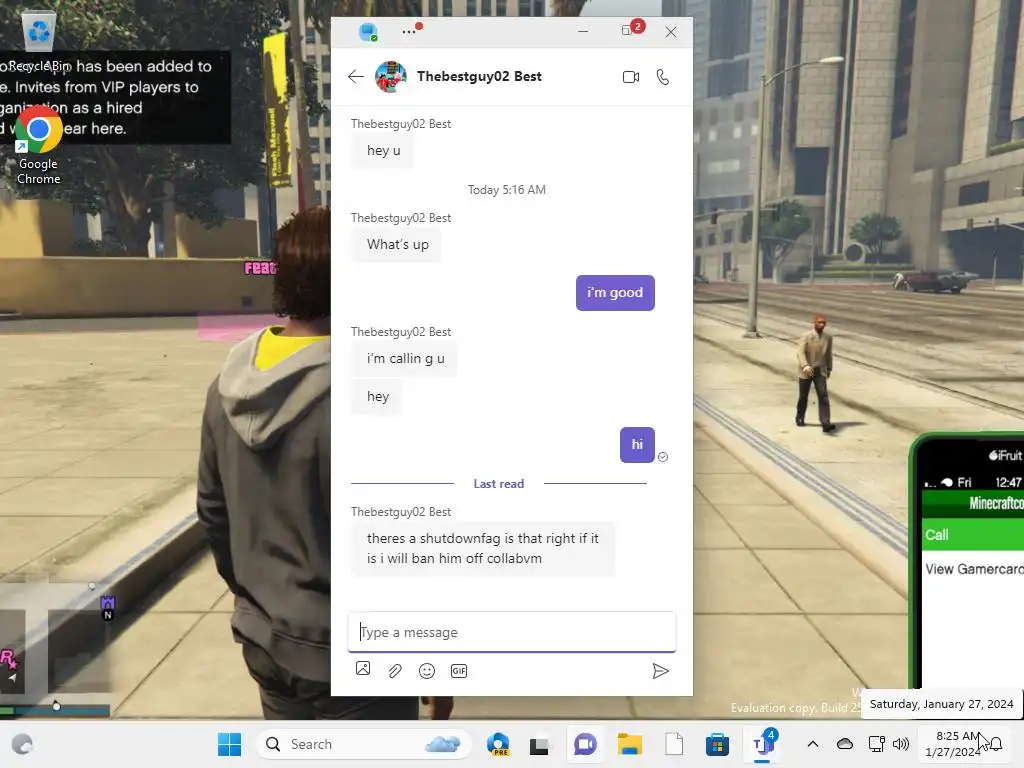
Task: Open the notification bell in the tray
Action: tap(996, 744)
